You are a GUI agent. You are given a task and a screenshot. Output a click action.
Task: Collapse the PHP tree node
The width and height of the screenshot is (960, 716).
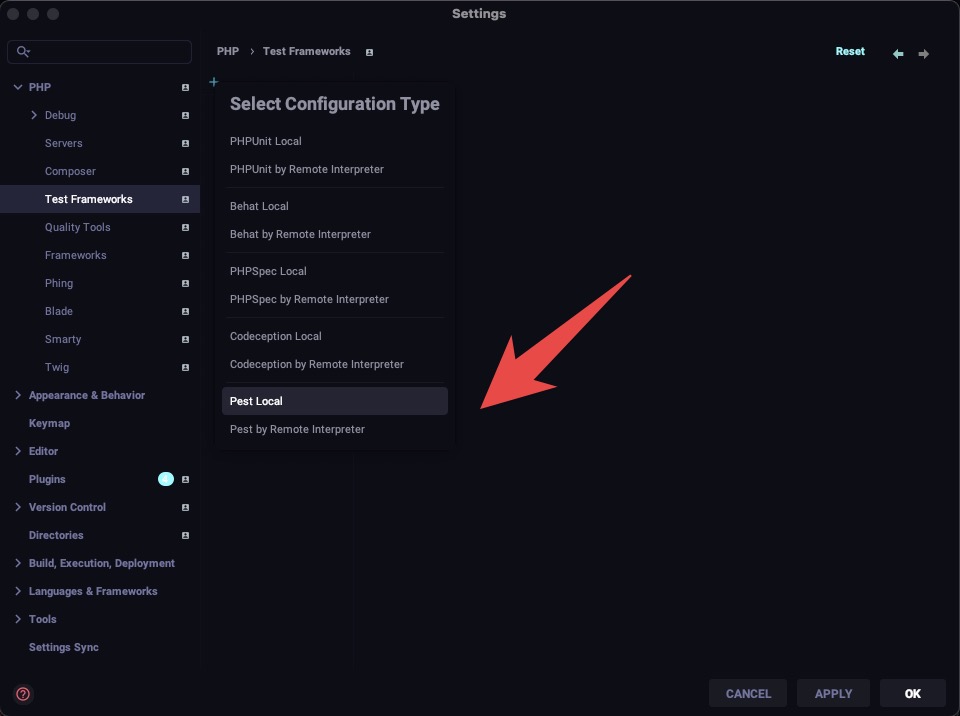(x=18, y=87)
